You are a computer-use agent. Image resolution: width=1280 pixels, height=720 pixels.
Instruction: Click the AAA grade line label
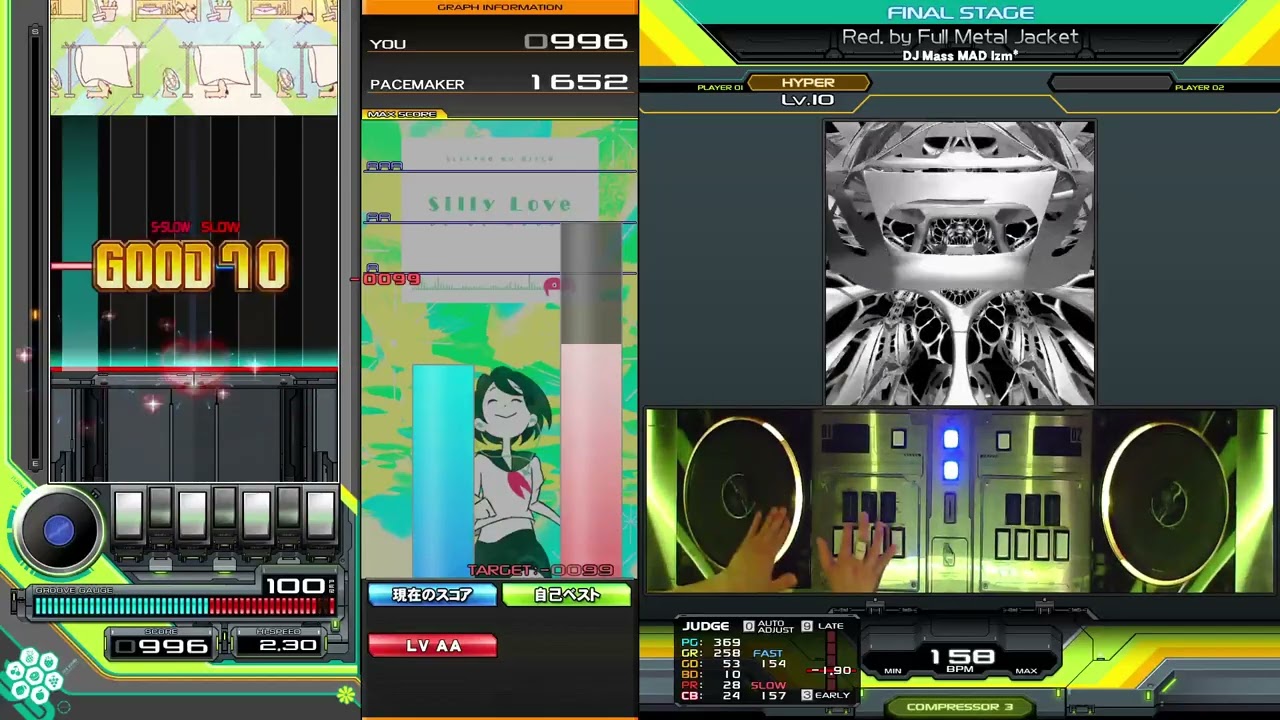pos(384,166)
